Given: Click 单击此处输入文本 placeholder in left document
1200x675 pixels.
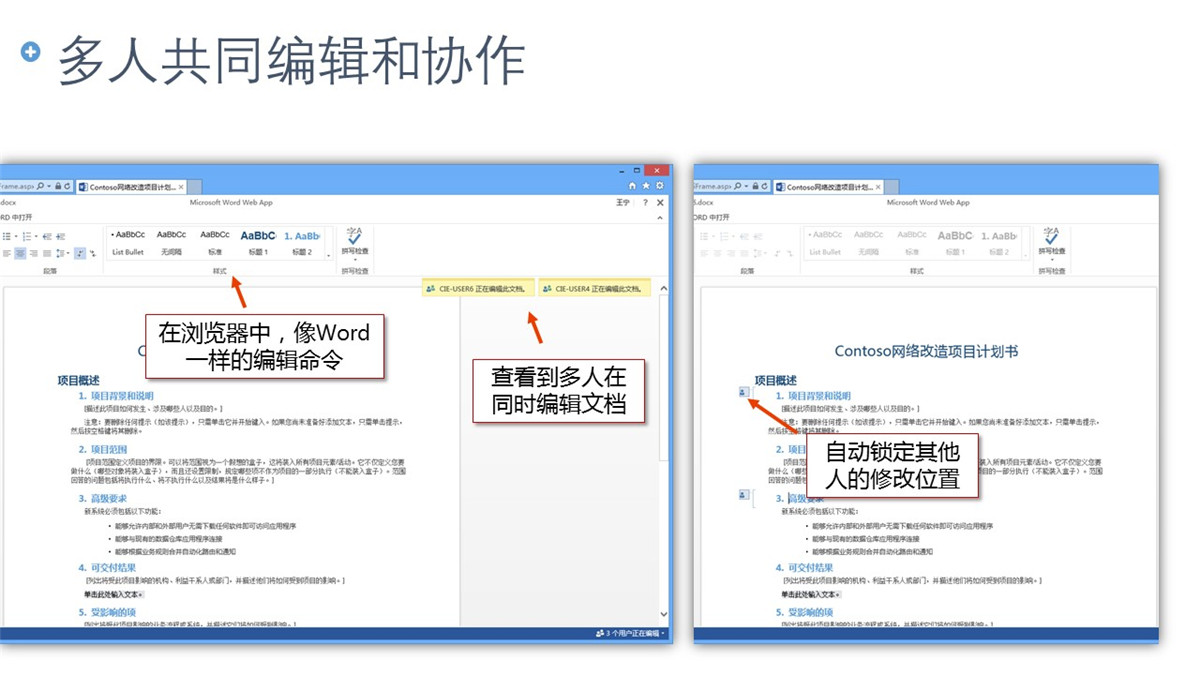Looking at the screenshot, I should (x=112, y=594).
